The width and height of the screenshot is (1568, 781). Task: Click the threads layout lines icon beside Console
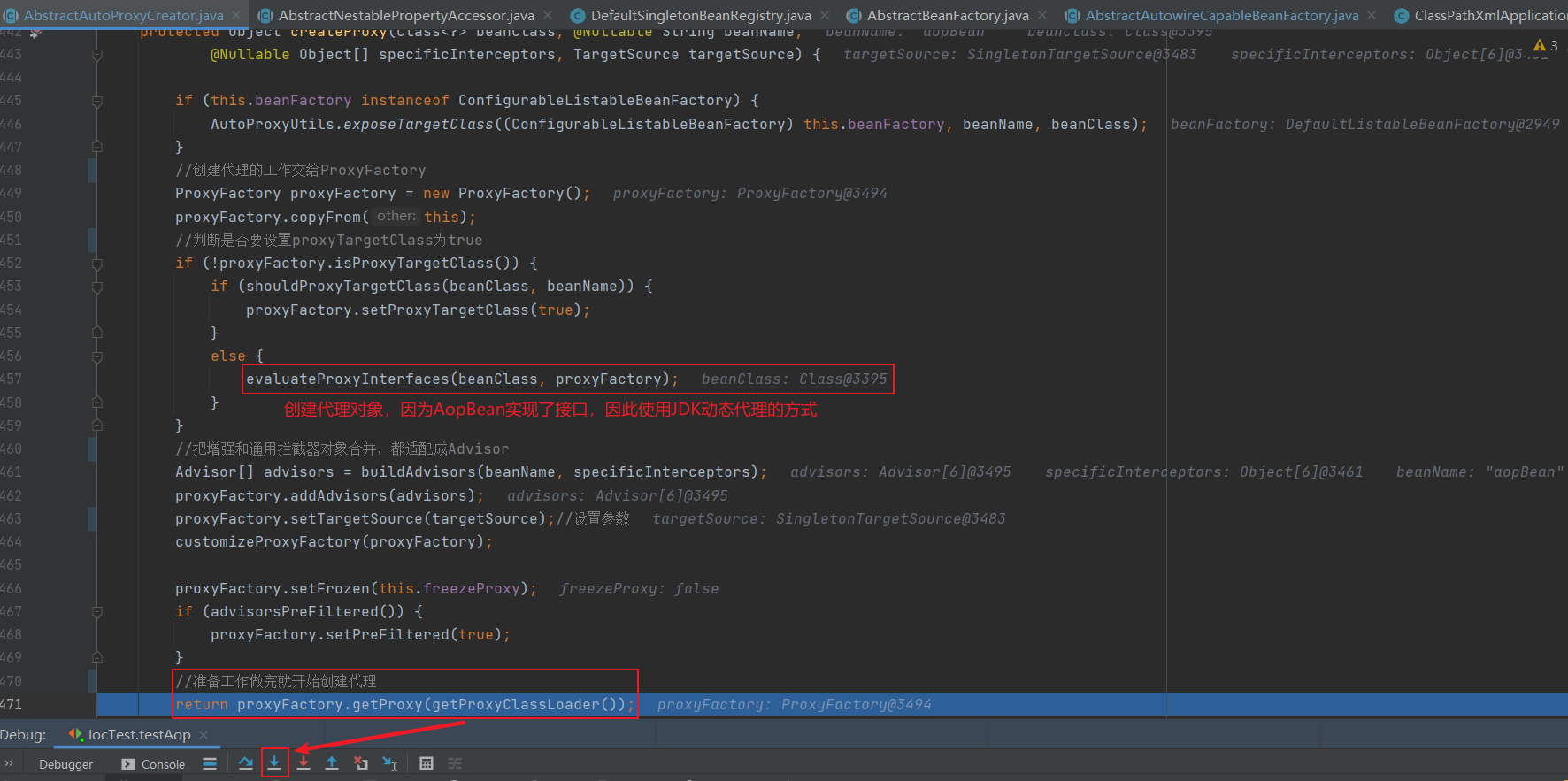[210, 763]
